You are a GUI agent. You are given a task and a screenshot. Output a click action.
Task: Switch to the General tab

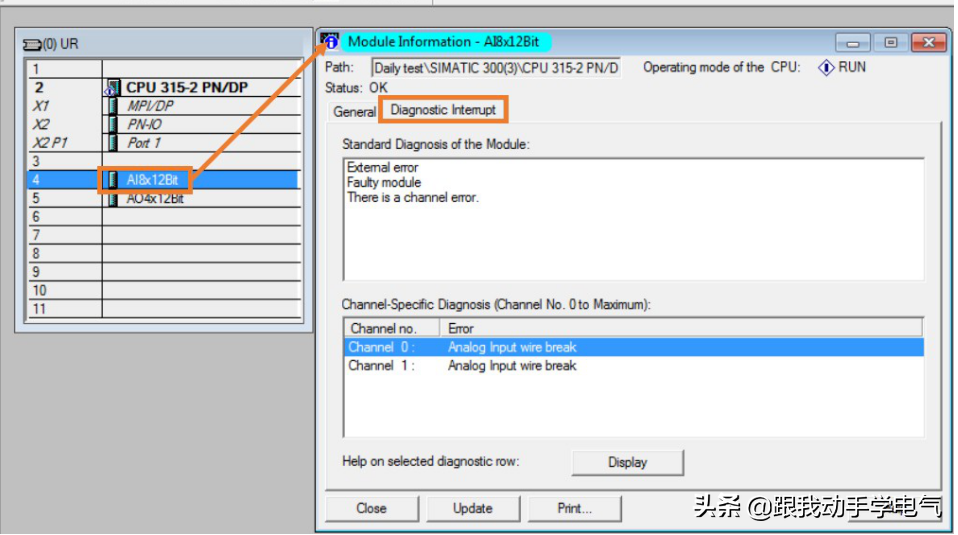[354, 112]
